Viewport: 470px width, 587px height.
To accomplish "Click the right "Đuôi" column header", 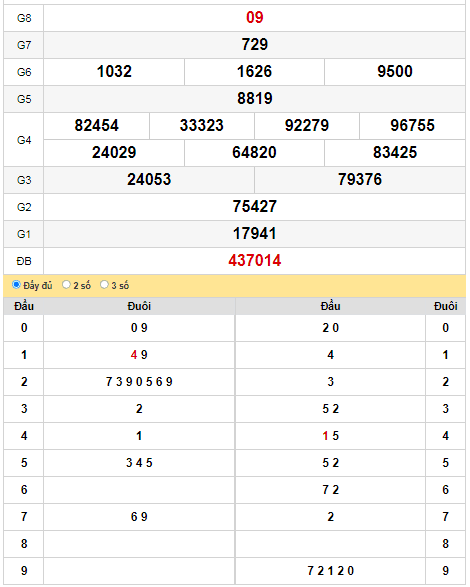I will pos(446,306).
